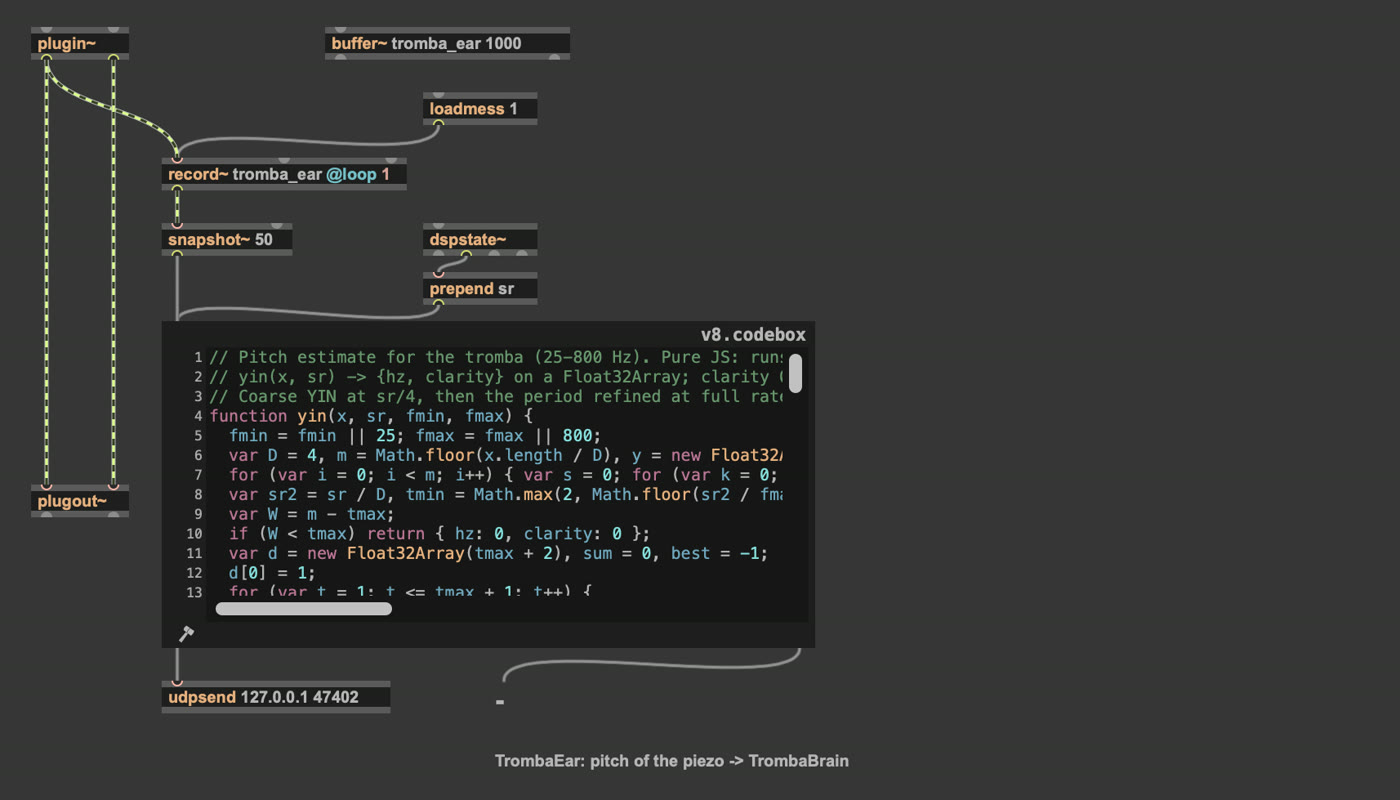This screenshot has height=800, width=1400.
Task: Select the buffer~ tromba_ear 1000 object
Action: 447,43
